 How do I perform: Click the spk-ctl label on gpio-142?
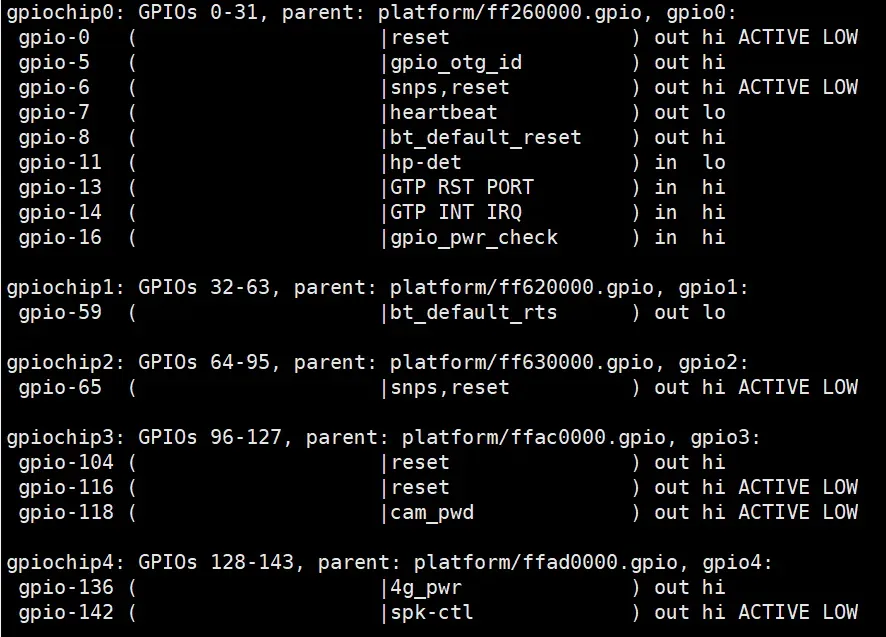coord(432,612)
